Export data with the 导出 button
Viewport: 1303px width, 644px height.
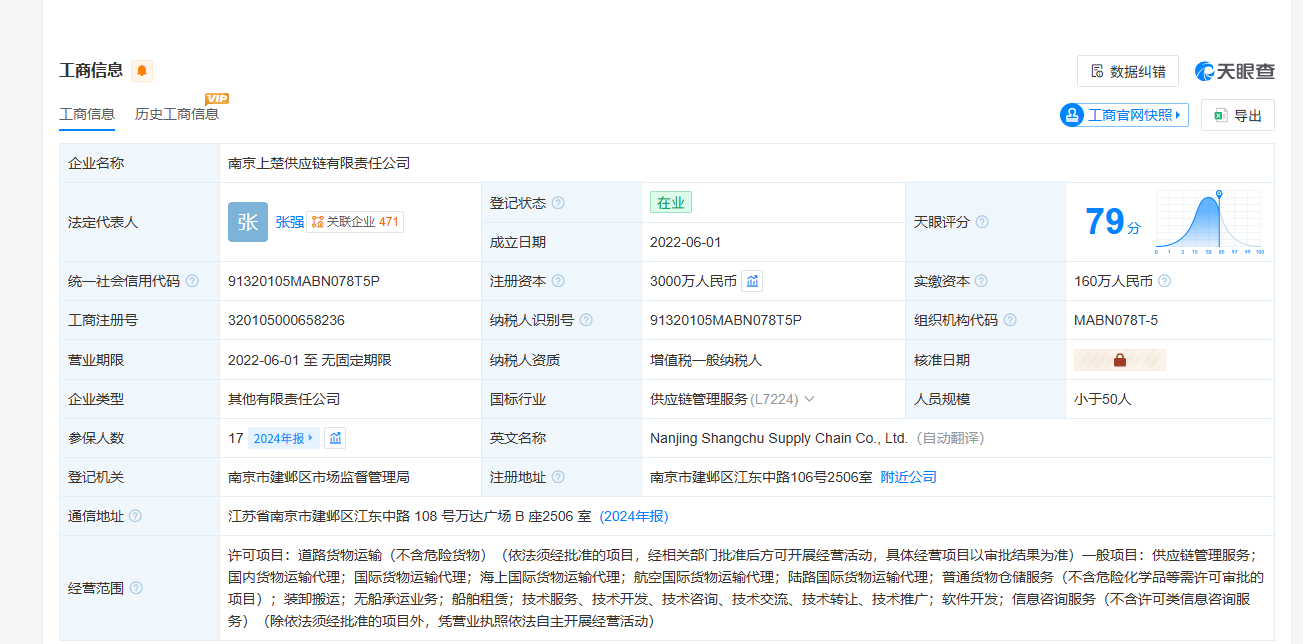1238,115
